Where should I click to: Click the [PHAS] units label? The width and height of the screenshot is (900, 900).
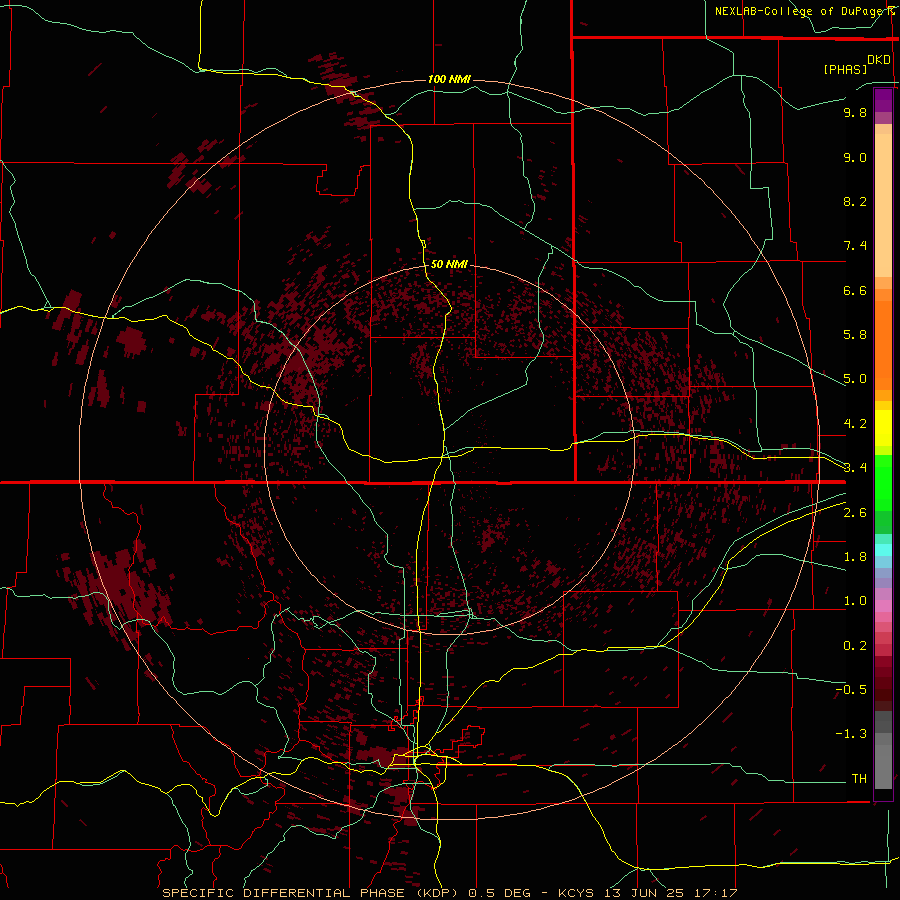[845, 69]
